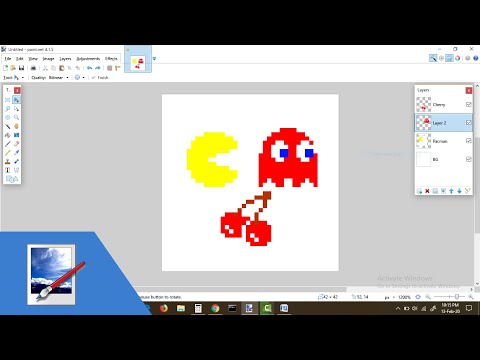Open the Effects menu
Screen dimensions: 480x360
tap(111, 59)
